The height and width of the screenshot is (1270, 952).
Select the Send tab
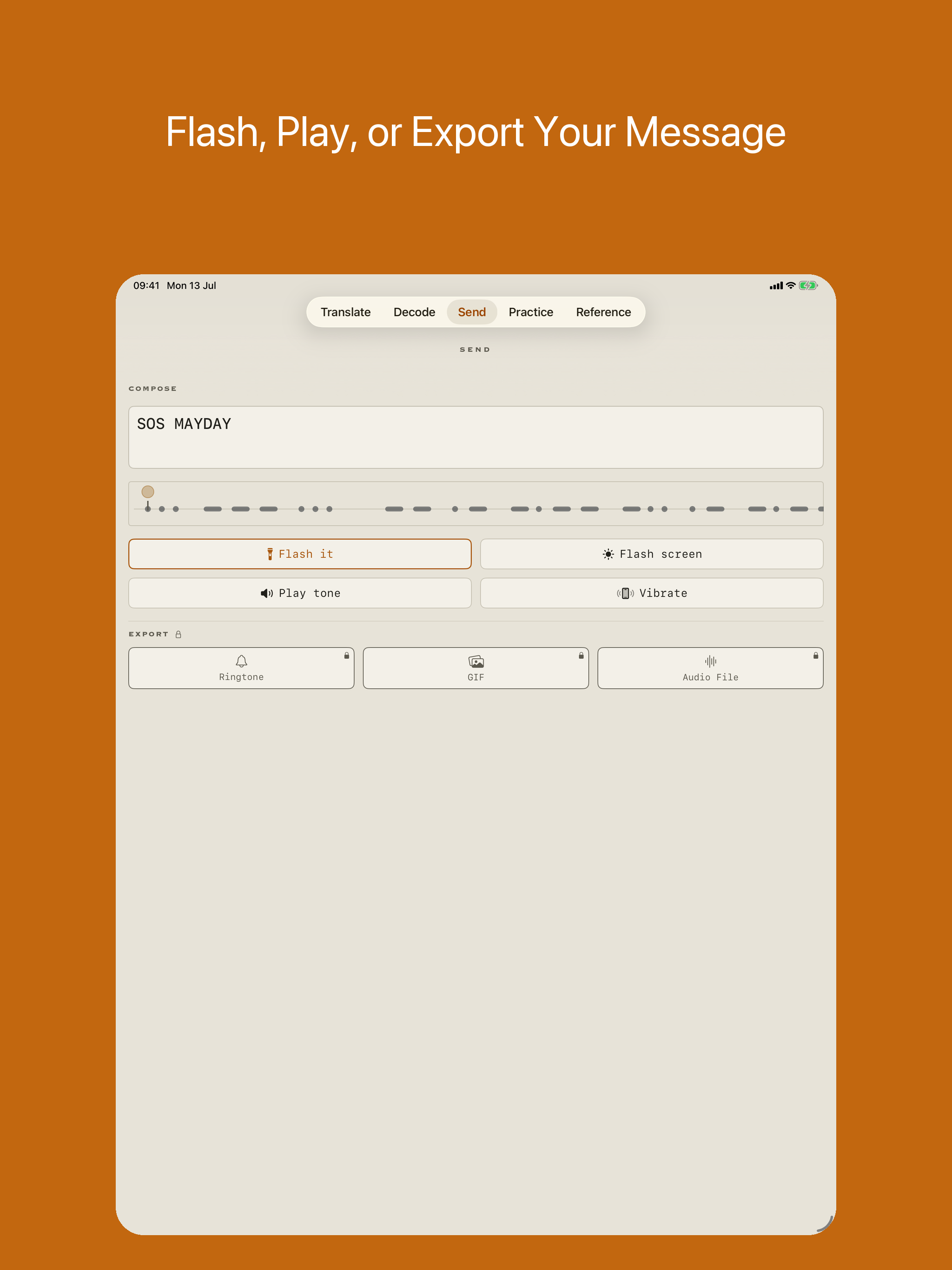(x=471, y=312)
